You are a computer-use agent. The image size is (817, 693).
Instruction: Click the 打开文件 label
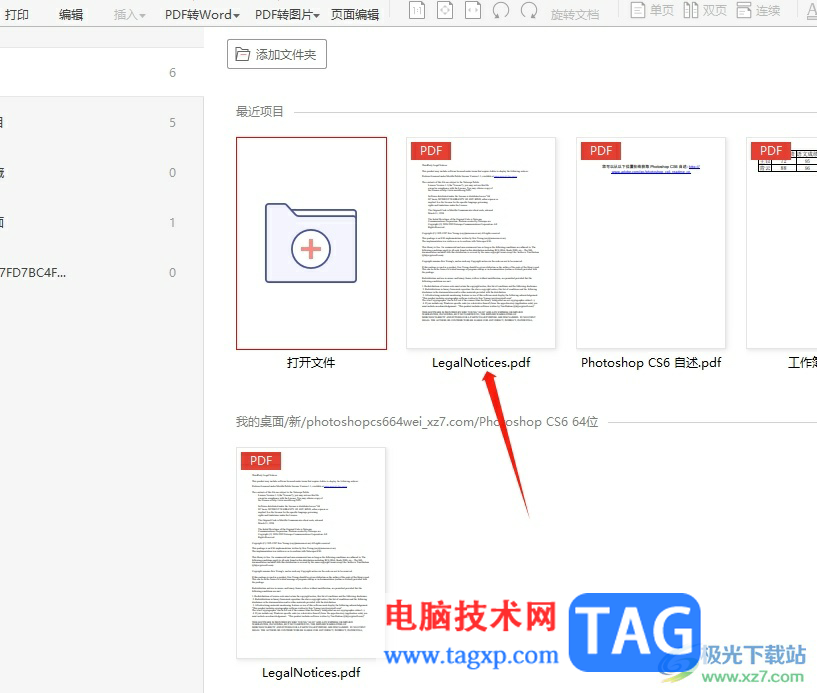311,363
